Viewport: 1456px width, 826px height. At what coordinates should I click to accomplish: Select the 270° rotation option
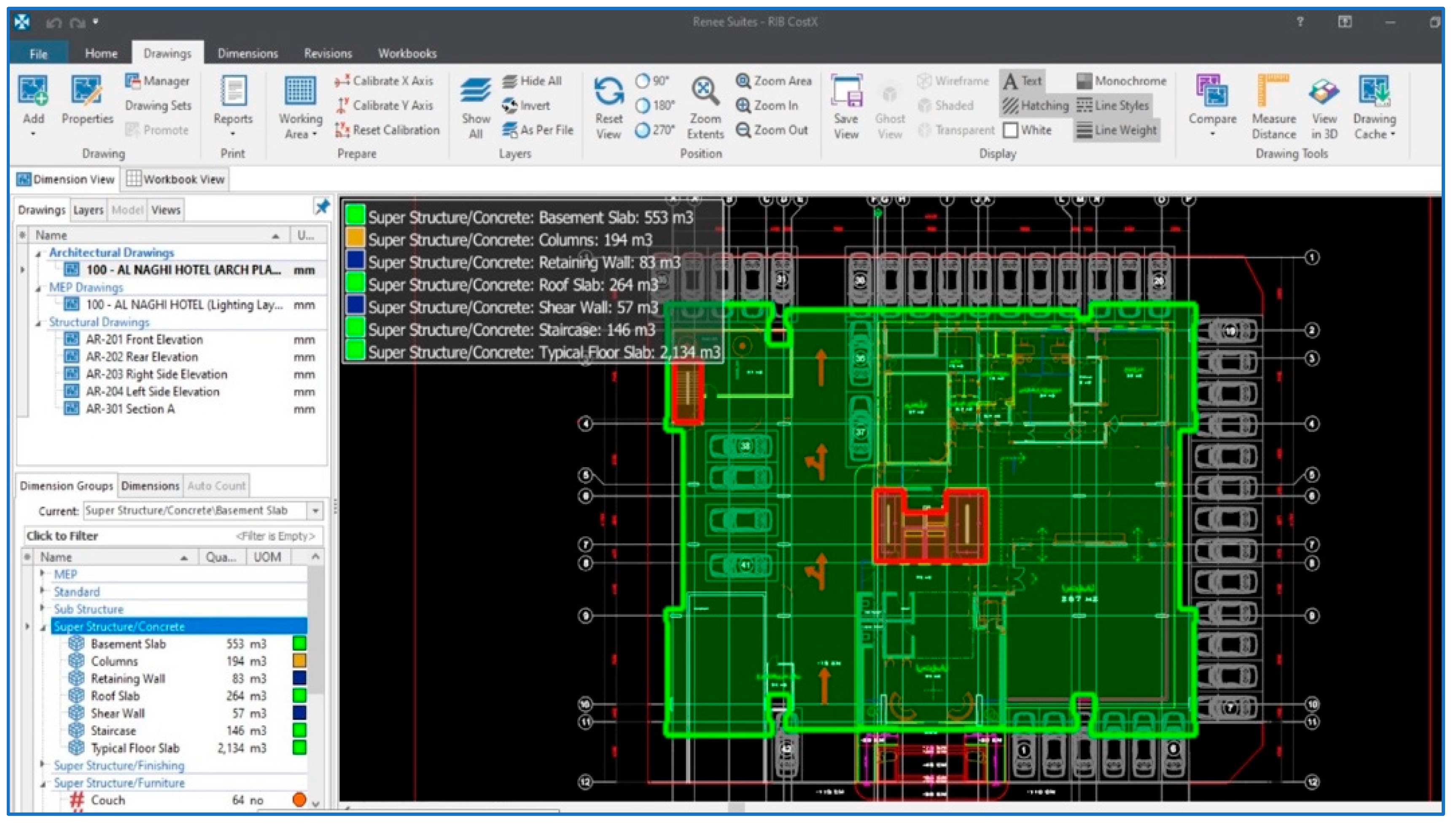642,130
